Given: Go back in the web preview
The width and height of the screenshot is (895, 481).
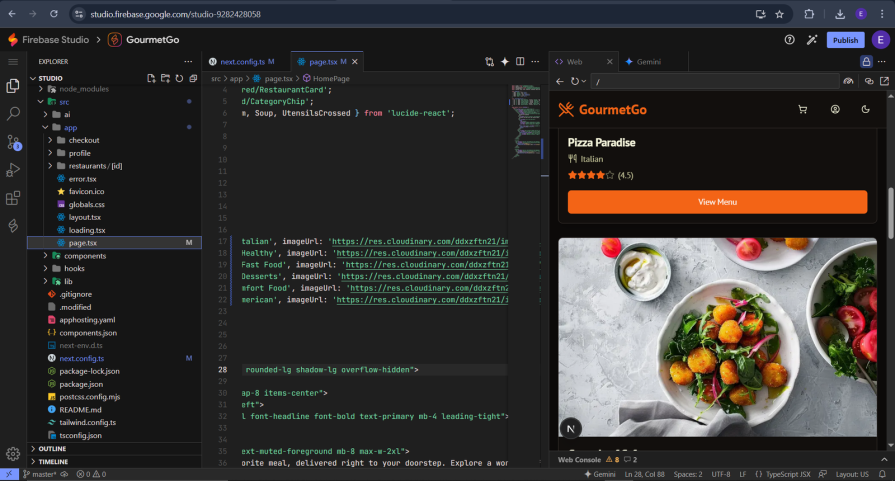Looking at the screenshot, I should [x=560, y=82].
